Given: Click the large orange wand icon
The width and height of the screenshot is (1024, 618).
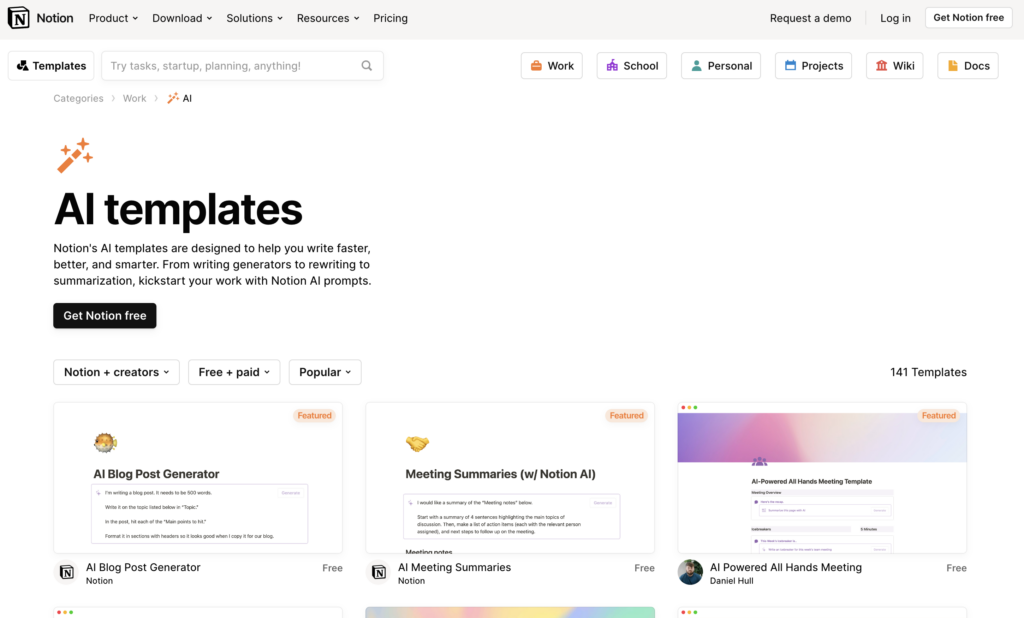Looking at the screenshot, I should point(74,155).
